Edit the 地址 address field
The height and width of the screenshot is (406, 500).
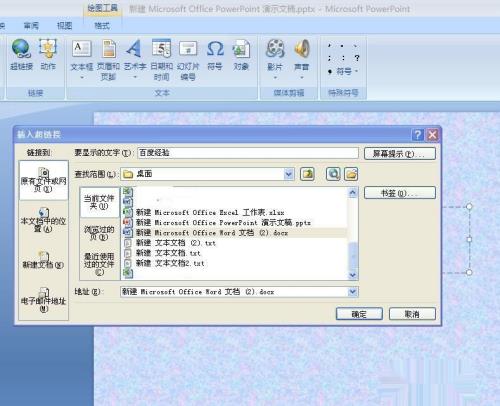[234, 292]
